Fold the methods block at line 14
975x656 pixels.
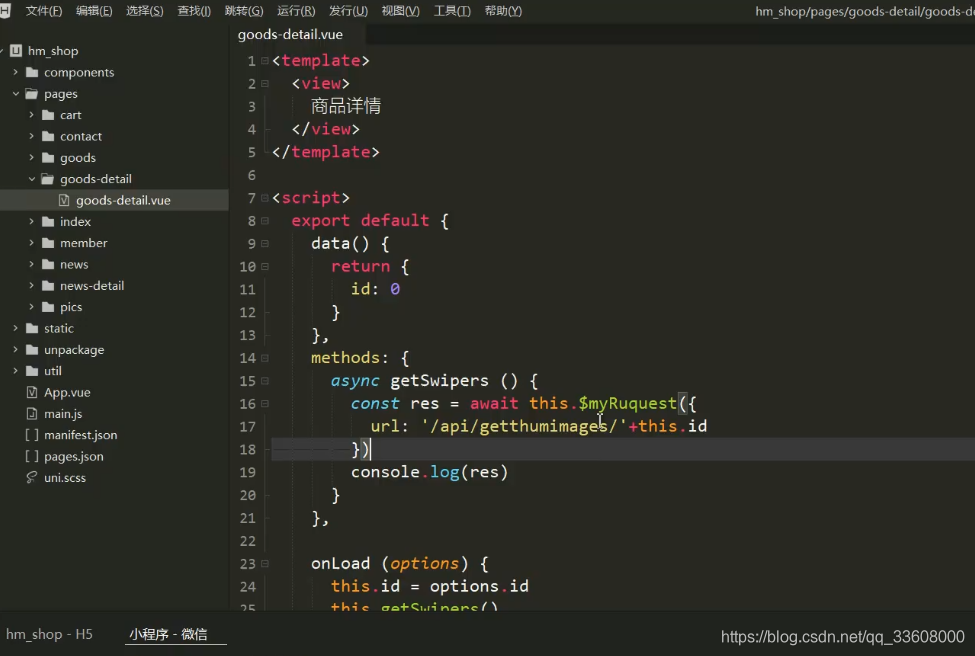tap(265, 358)
